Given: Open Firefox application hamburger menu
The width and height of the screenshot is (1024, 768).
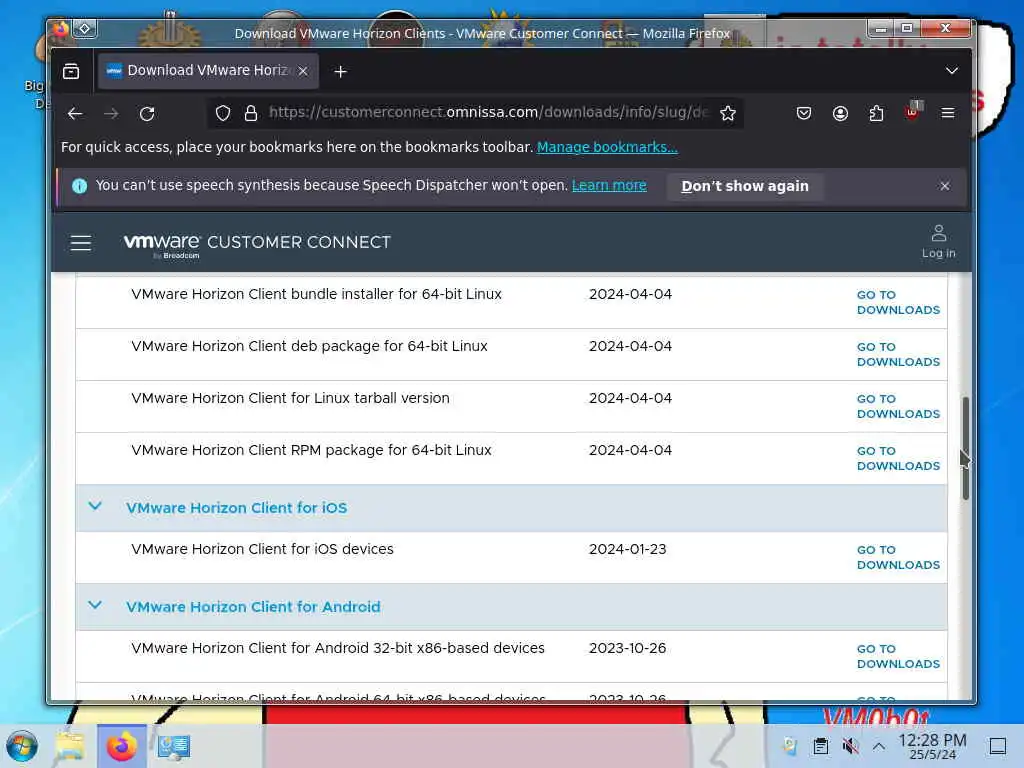Looking at the screenshot, I should pos(948,114).
